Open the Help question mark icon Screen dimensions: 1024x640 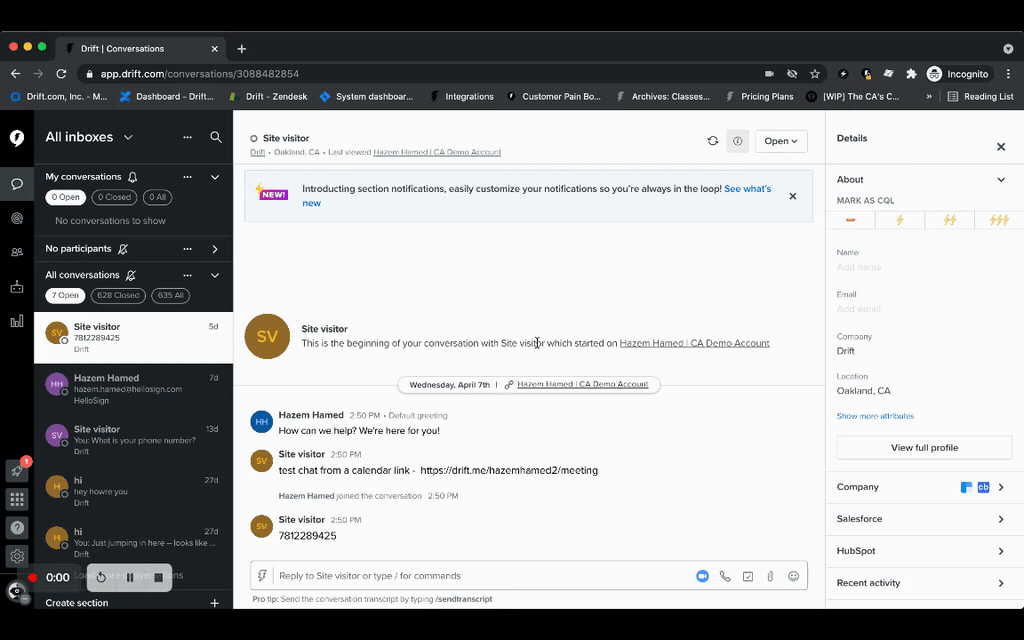17,528
